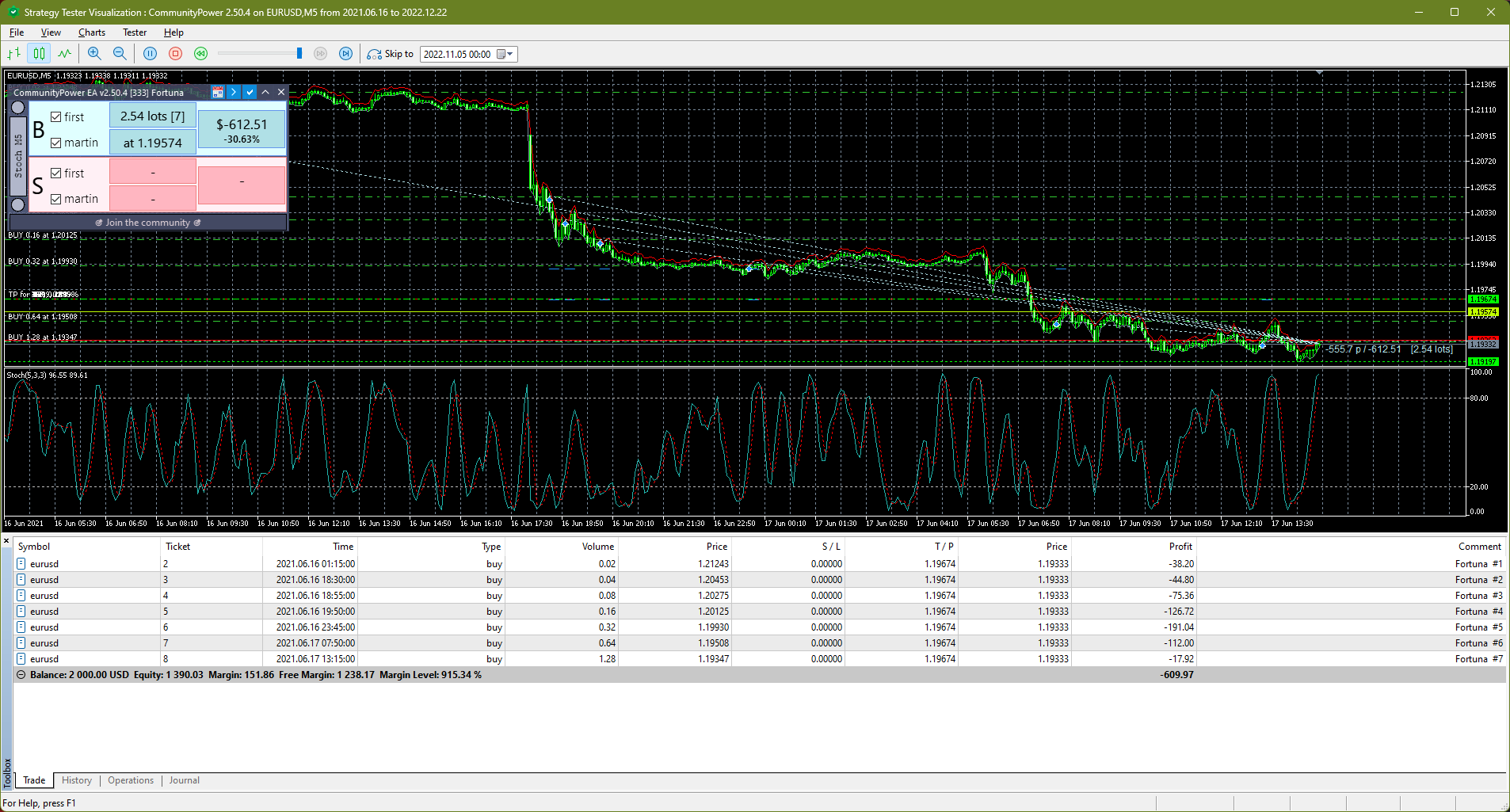The height and width of the screenshot is (812, 1510).
Task: Click the right arrow icon on EA panel
Action: click(234, 93)
